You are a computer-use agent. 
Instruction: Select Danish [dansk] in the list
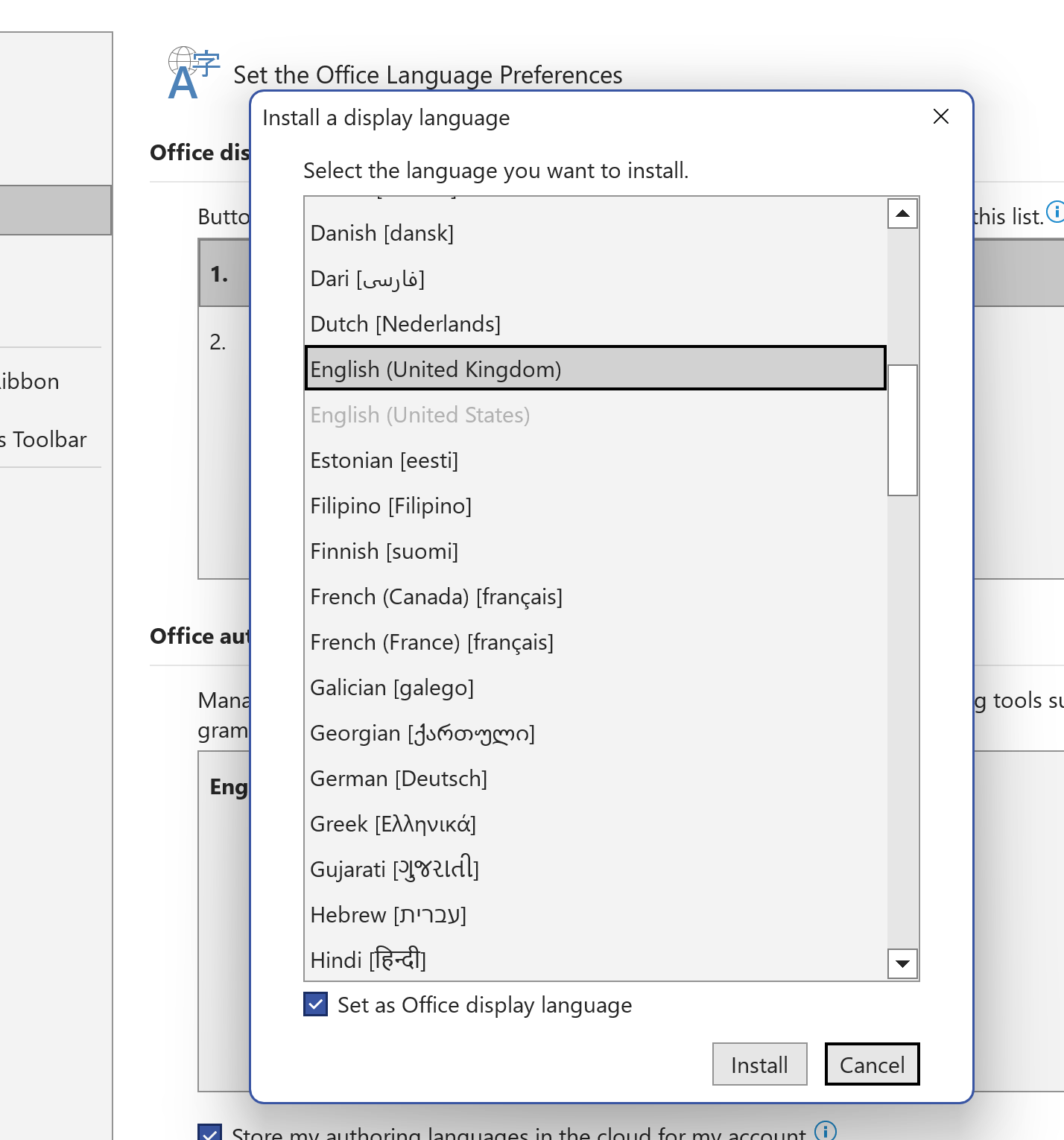pos(595,232)
